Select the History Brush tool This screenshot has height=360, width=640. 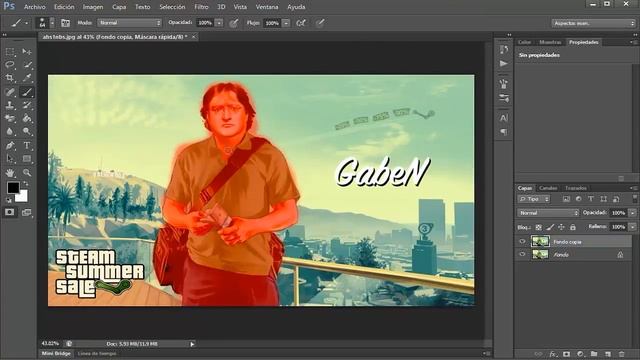coord(27,105)
